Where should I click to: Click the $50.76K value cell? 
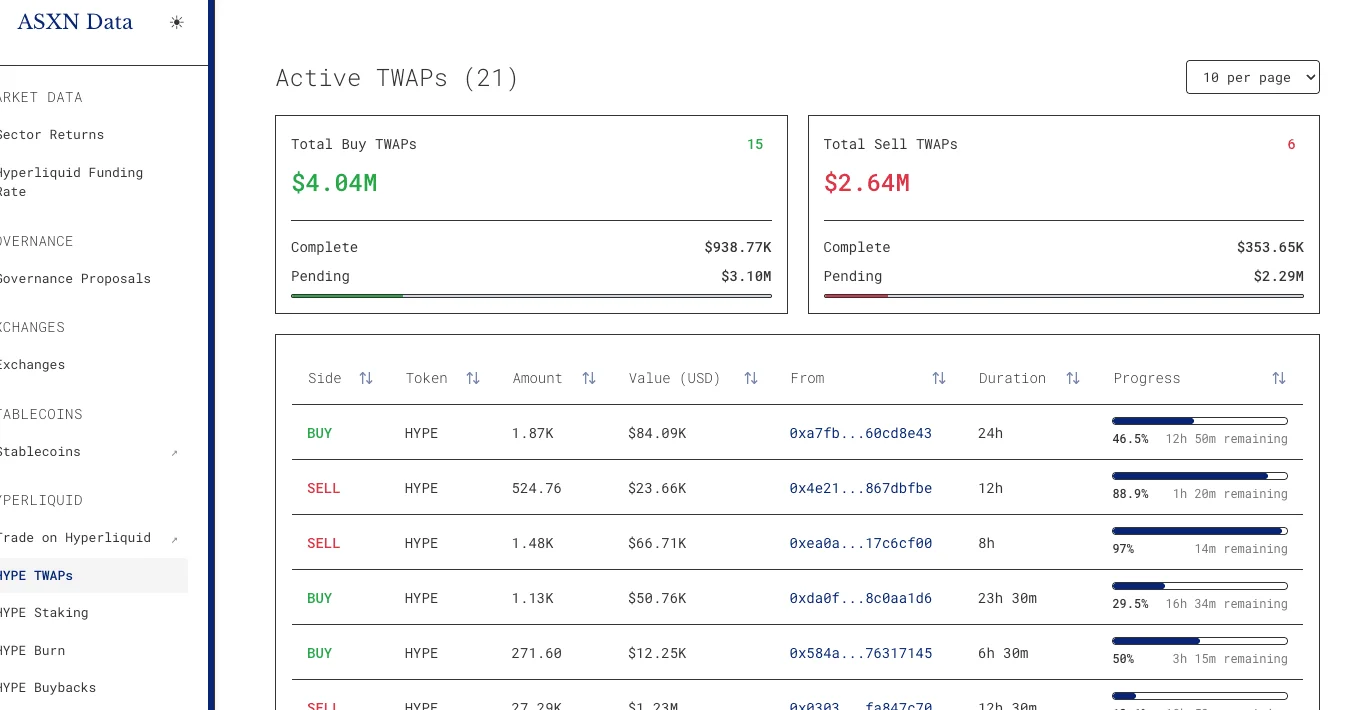(x=657, y=598)
